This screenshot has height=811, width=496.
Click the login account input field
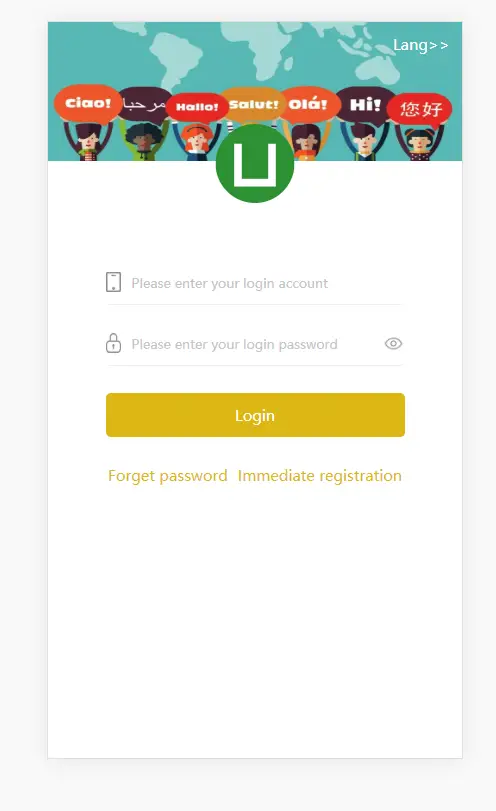[266, 283]
